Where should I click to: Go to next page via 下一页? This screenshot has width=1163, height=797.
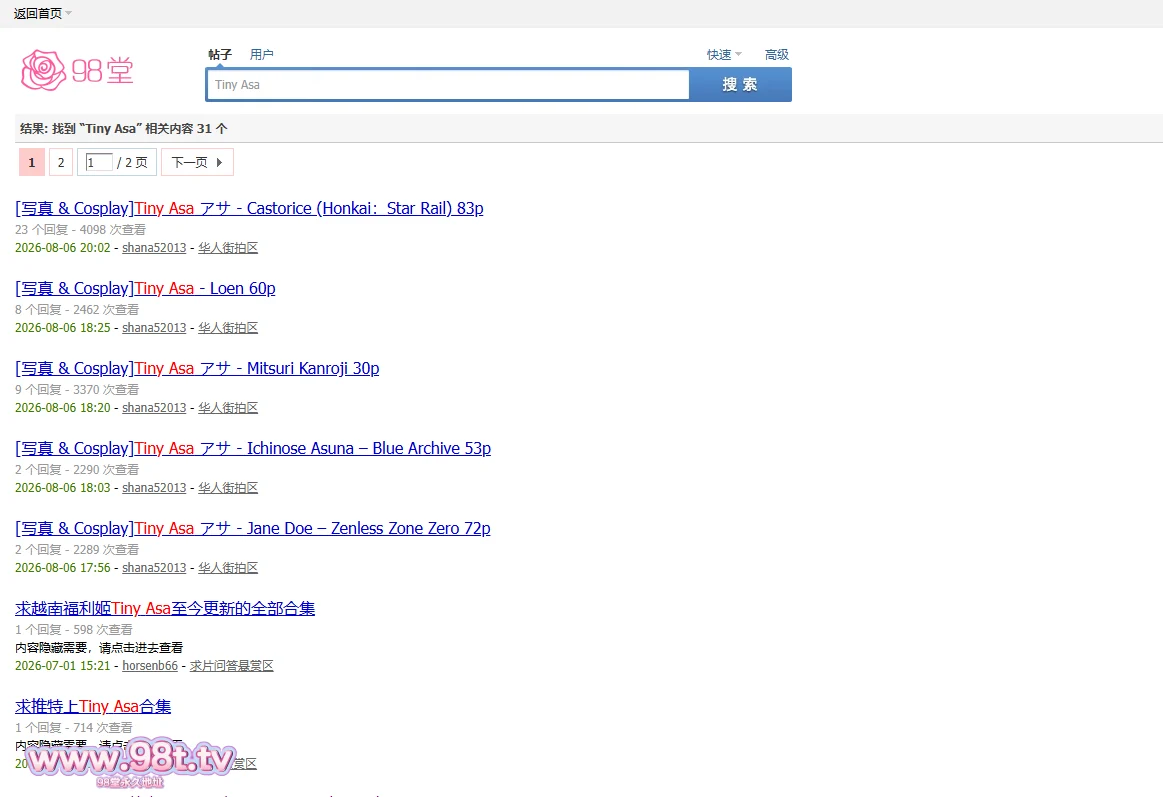point(197,162)
